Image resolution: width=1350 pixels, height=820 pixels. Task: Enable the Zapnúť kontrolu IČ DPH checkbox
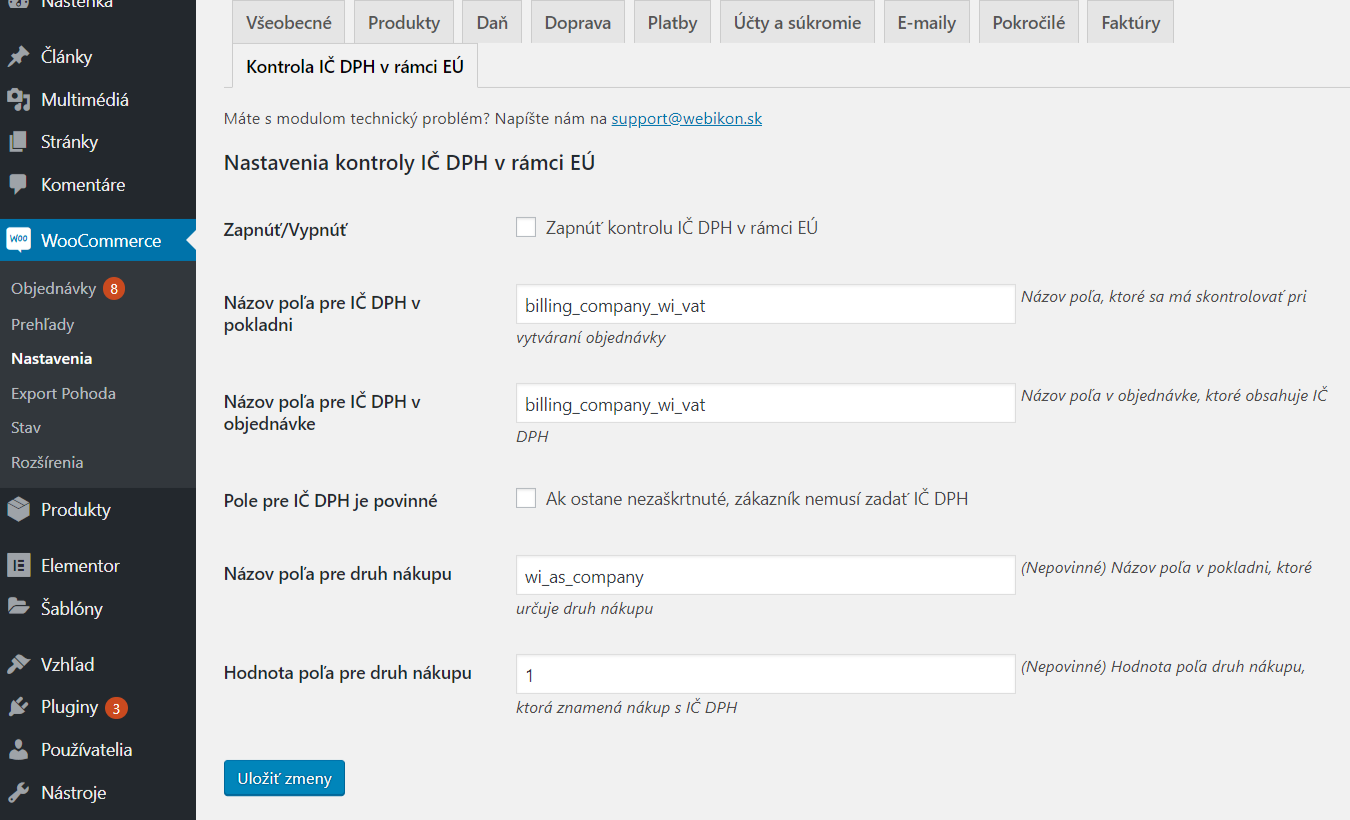526,228
